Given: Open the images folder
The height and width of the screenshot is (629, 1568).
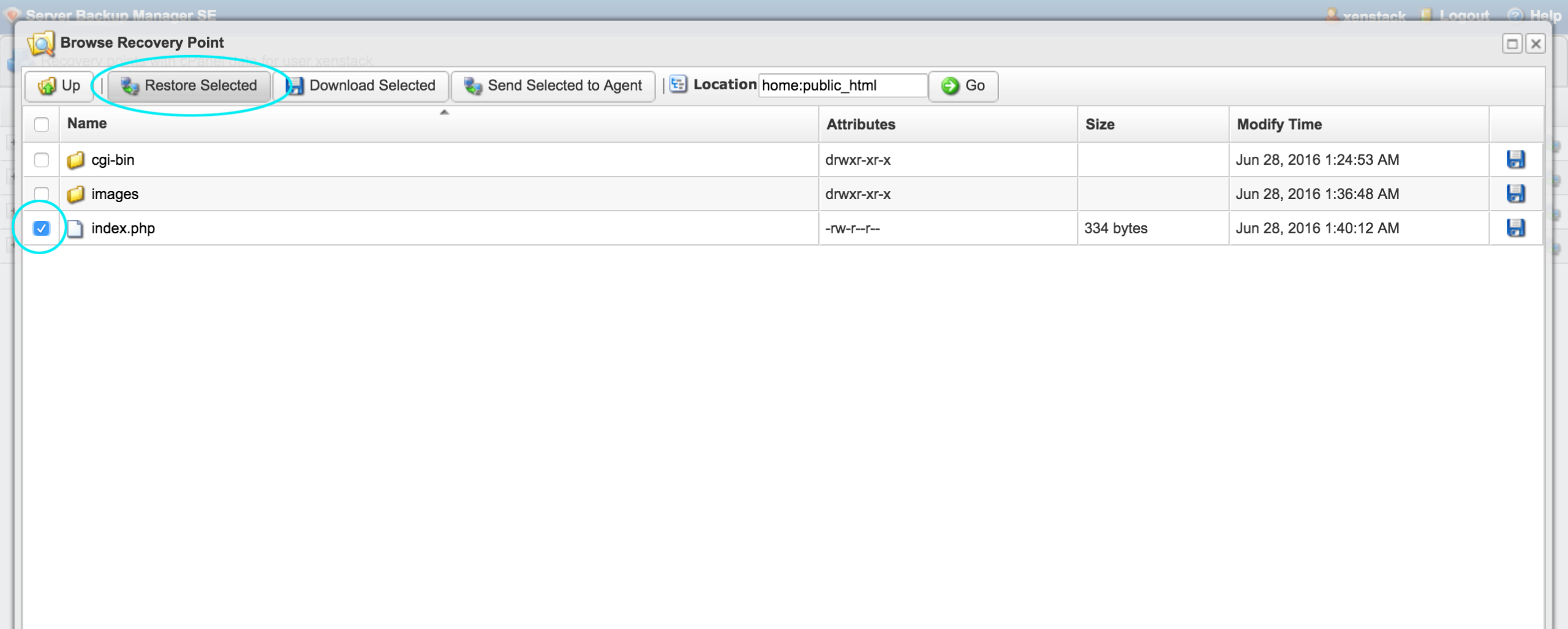Looking at the screenshot, I should [x=115, y=194].
